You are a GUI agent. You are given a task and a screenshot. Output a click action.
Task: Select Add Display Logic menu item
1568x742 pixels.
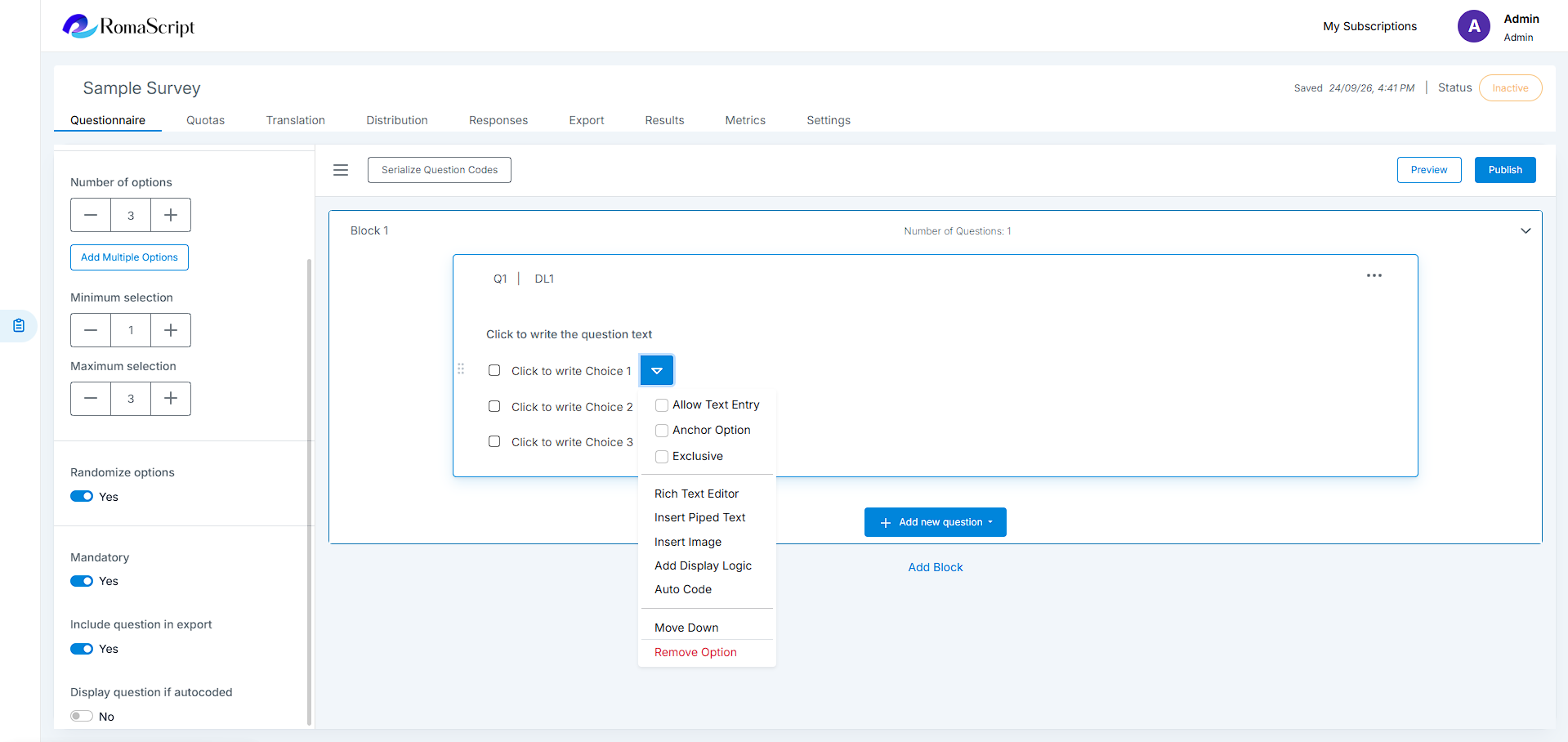click(x=703, y=565)
